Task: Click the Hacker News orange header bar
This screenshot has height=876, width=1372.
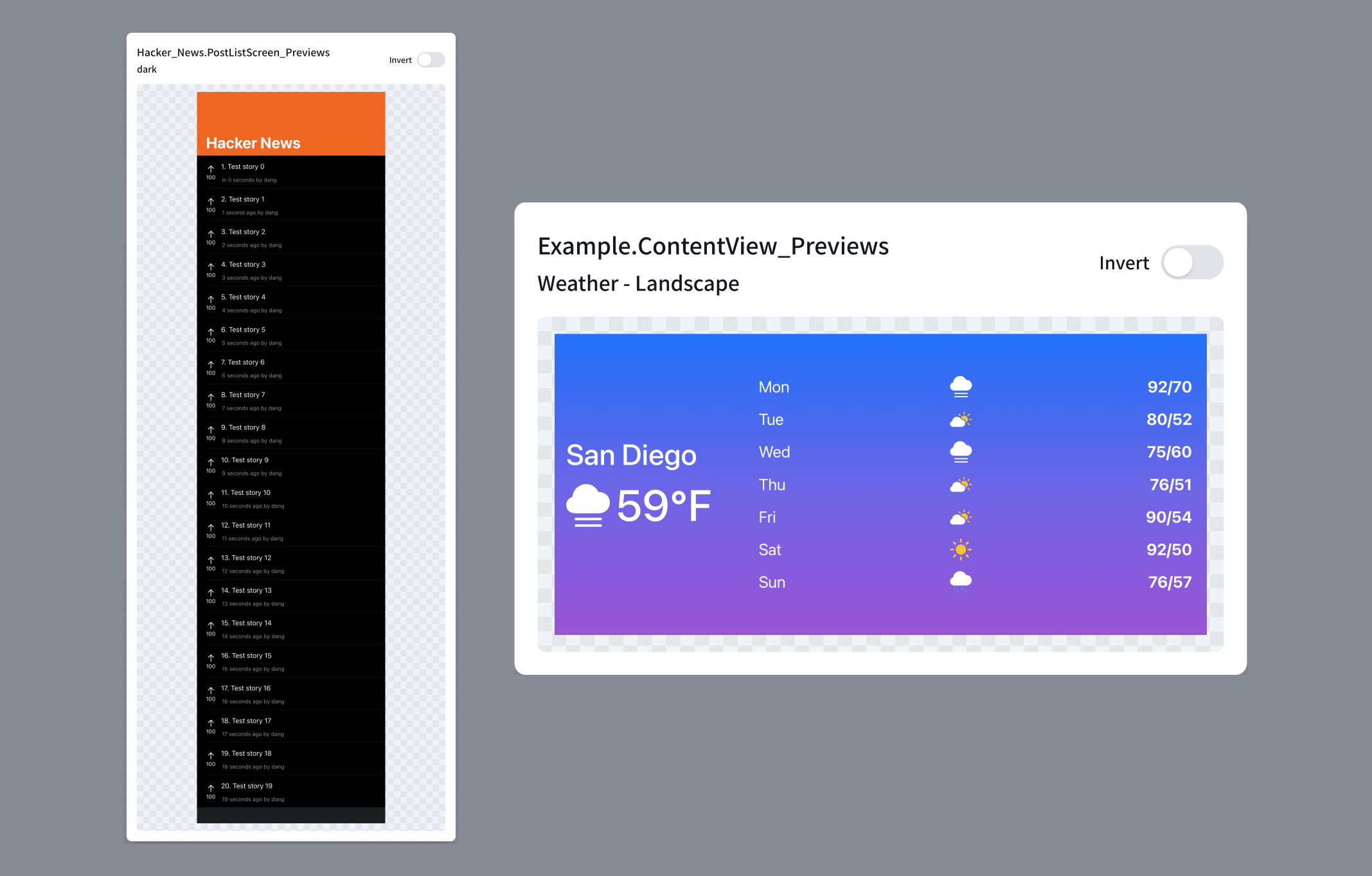Action: [x=290, y=122]
